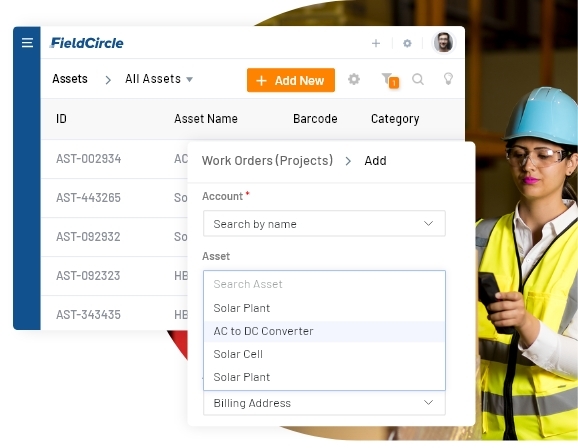Sort by Asset Name column header
Viewport: 578px width, 448px height.
(x=206, y=119)
